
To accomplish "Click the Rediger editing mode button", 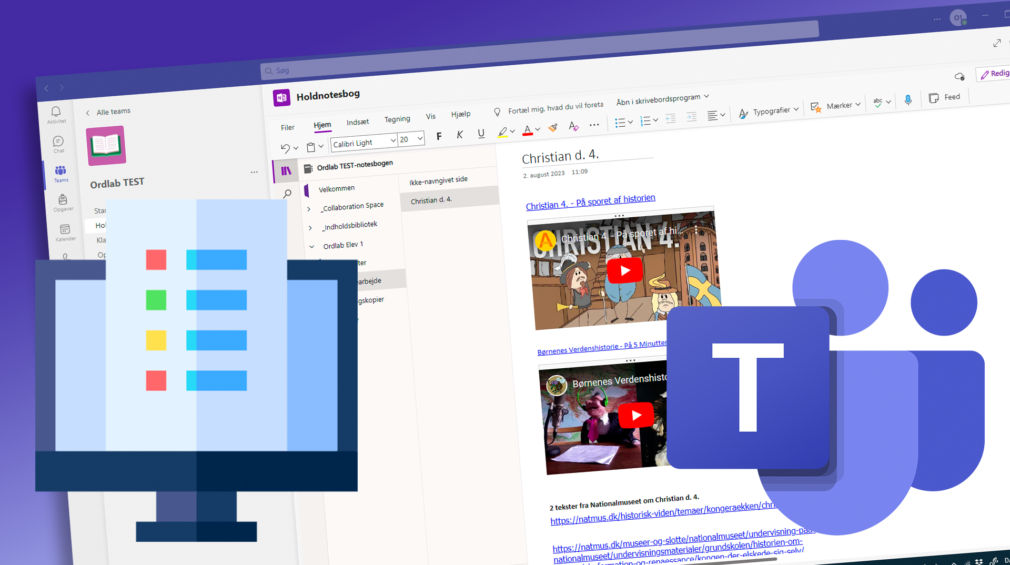I will pyautogui.click(x=994, y=74).
